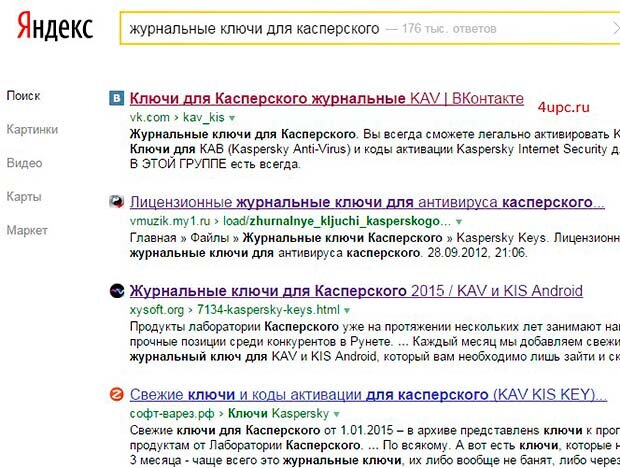Click the Яндекс logo
620x468 pixels.
point(55,26)
